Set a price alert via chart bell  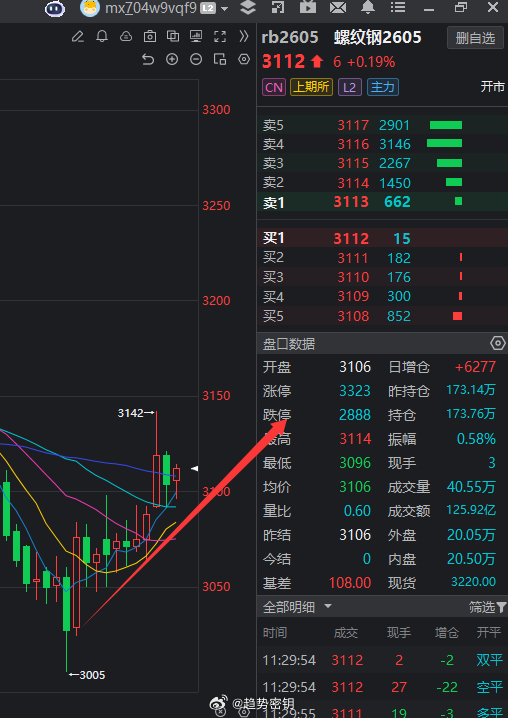102,36
